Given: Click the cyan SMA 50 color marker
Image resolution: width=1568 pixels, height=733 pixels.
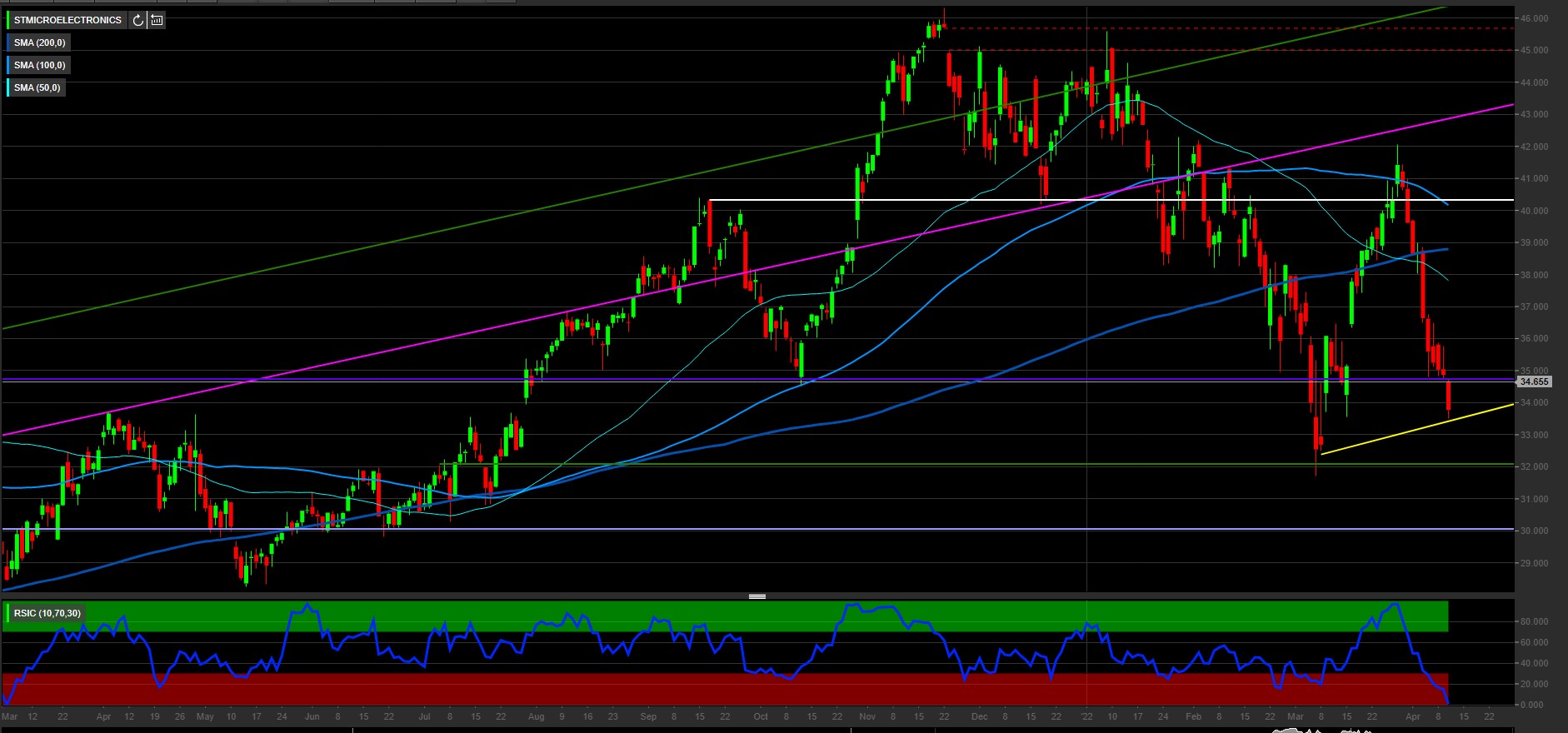Looking at the screenshot, I should (8, 87).
